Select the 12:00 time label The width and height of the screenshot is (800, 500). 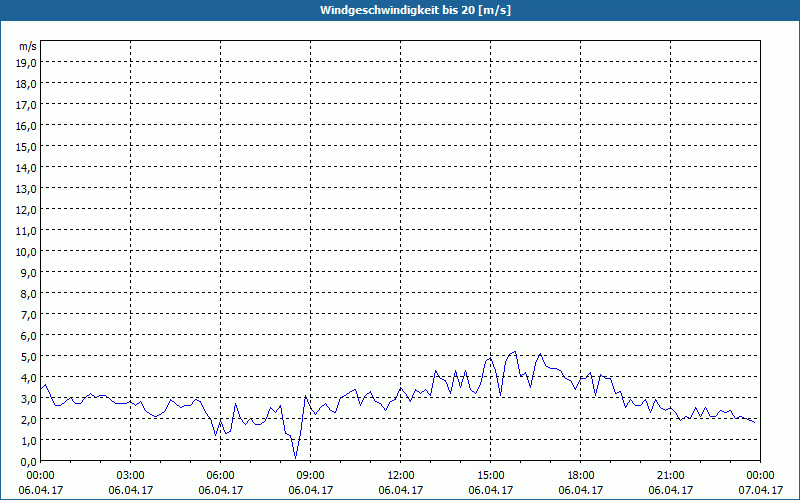click(x=401, y=475)
